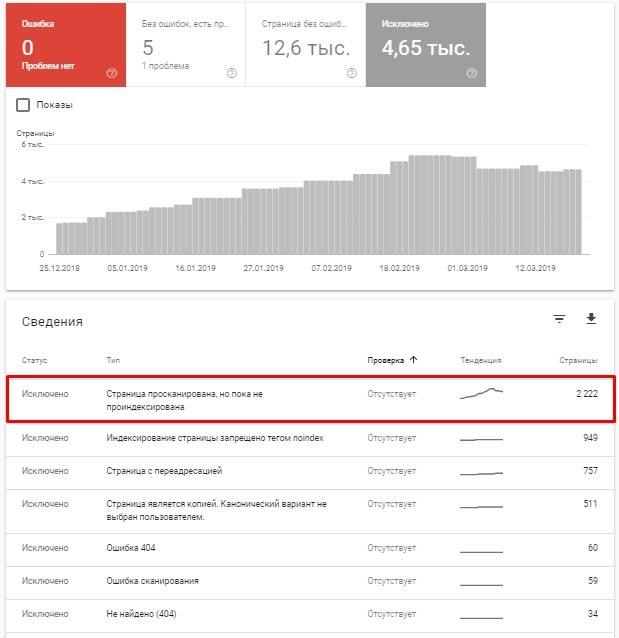
Task: Open help icon on Исключено card
Action: tap(472, 73)
